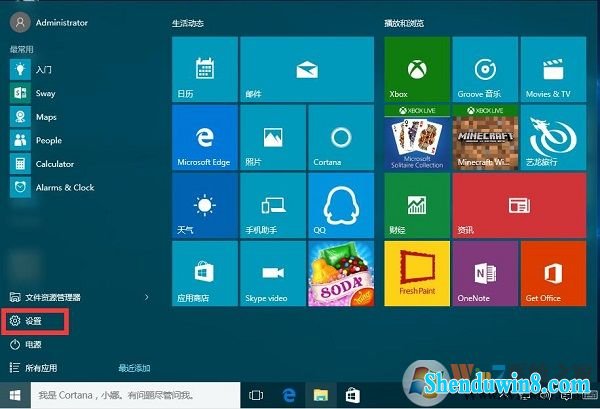Image resolution: width=600 pixels, height=409 pixels.
Task: Show 所有应用 all apps list
Action: 34,368
